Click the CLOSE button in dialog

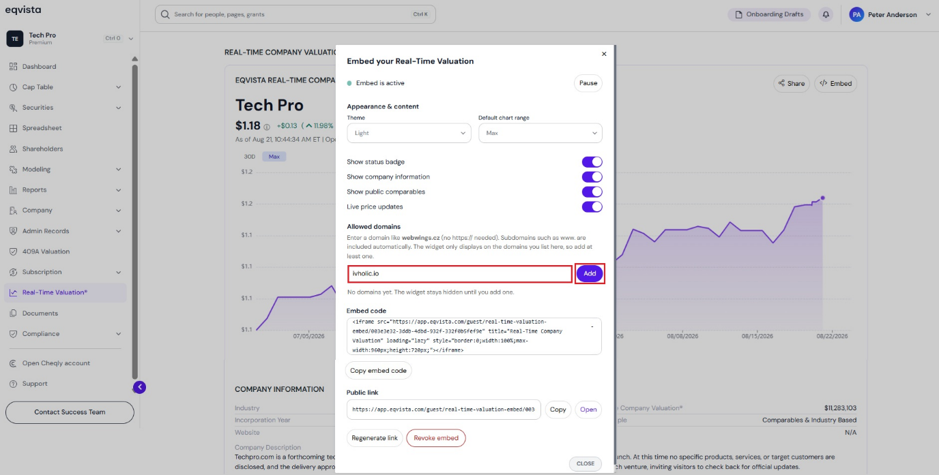tap(585, 464)
